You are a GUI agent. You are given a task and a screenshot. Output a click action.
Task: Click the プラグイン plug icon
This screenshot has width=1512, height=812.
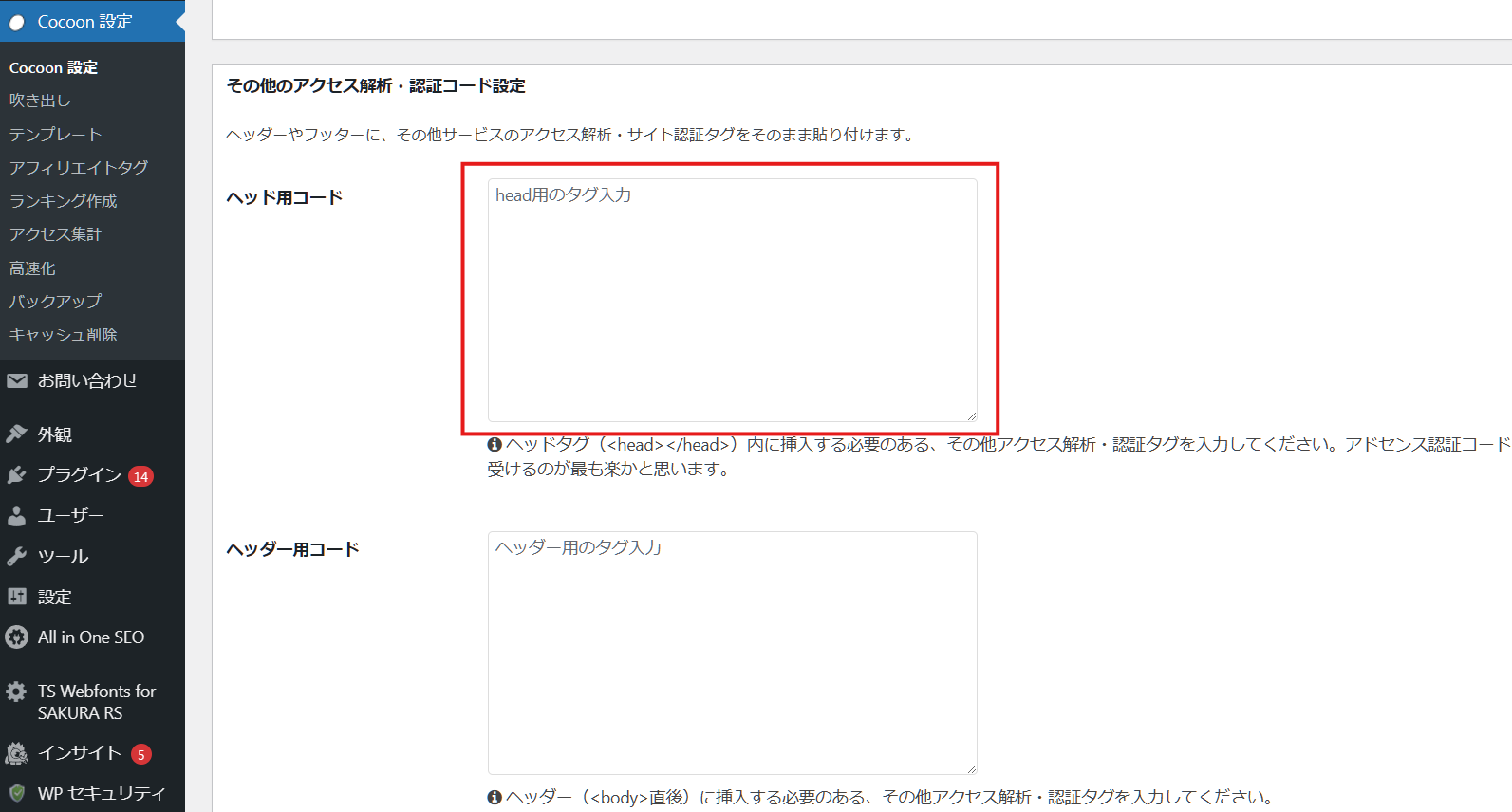17,475
